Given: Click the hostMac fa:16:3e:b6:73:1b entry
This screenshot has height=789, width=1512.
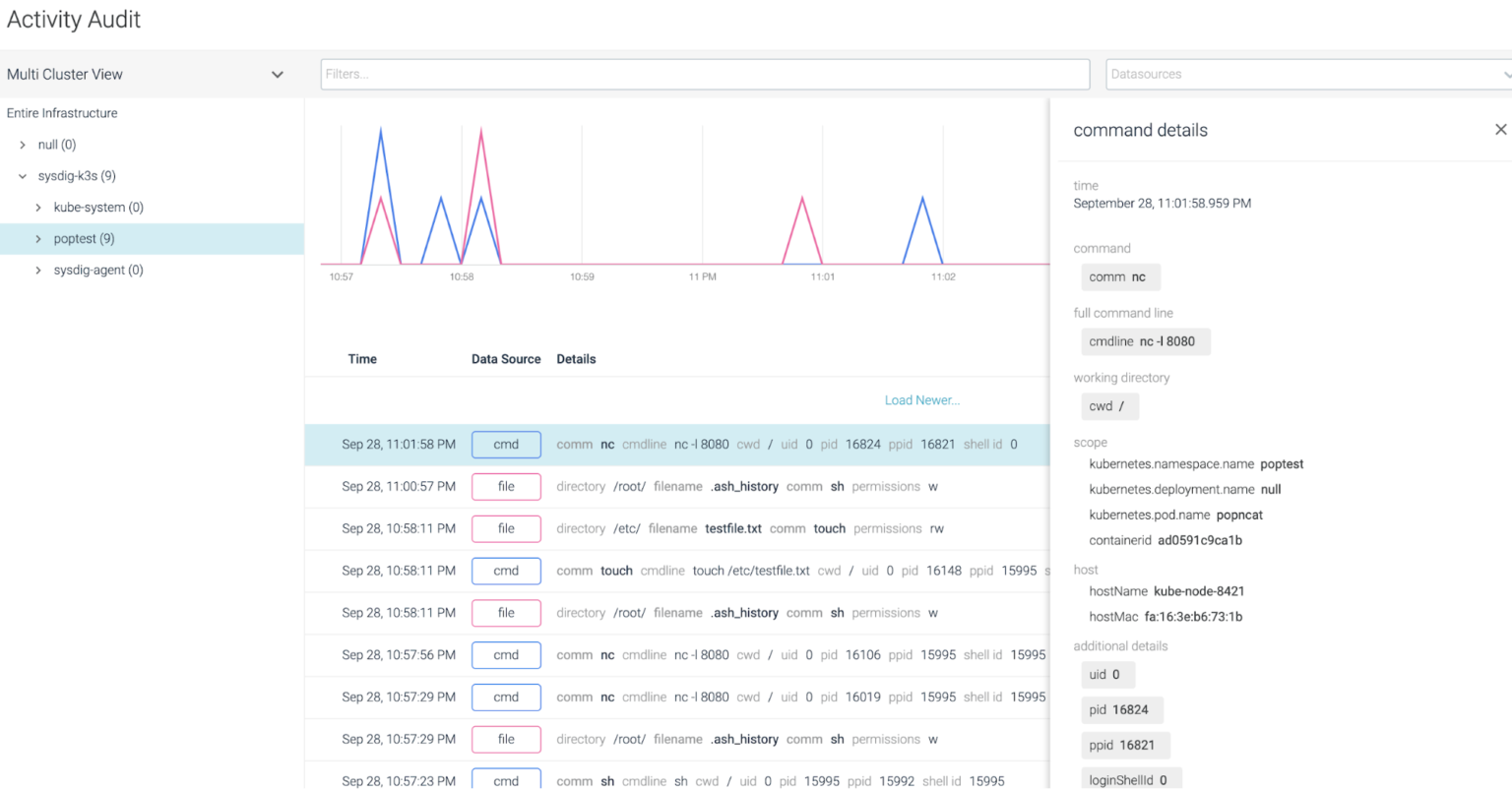Looking at the screenshot, I should [x=1165, y=618].
